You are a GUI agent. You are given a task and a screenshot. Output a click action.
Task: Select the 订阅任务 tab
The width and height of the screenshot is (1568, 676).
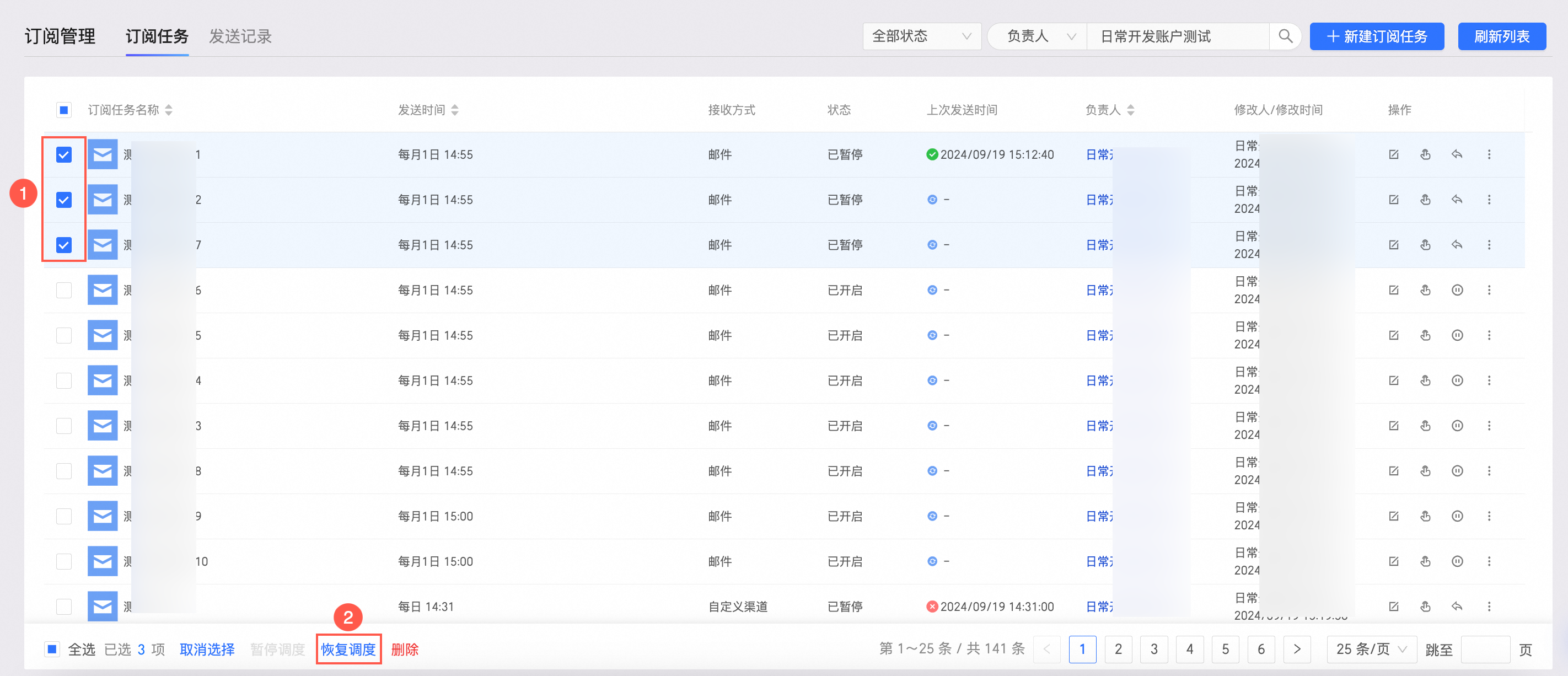[x=157, y=36]
